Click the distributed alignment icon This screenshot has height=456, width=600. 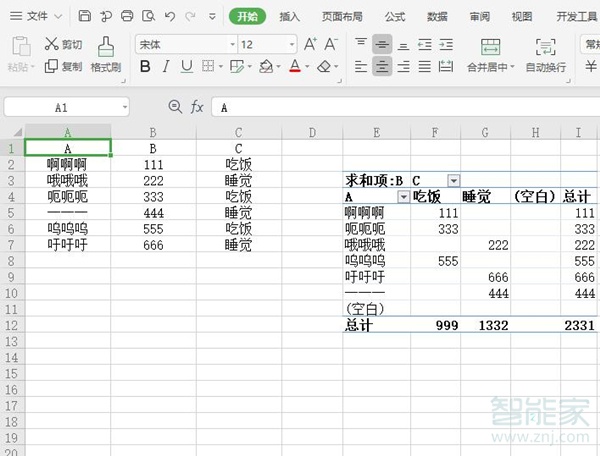point(446,67)
